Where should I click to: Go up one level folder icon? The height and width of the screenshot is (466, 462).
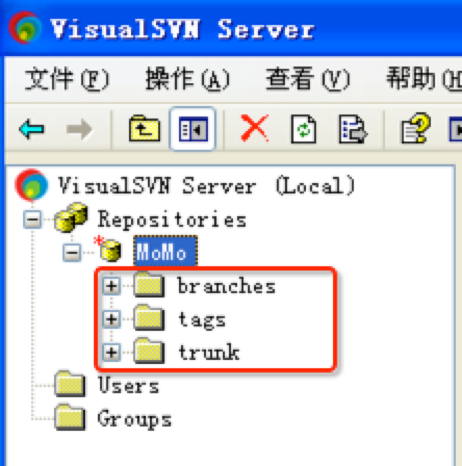point(144,129)
